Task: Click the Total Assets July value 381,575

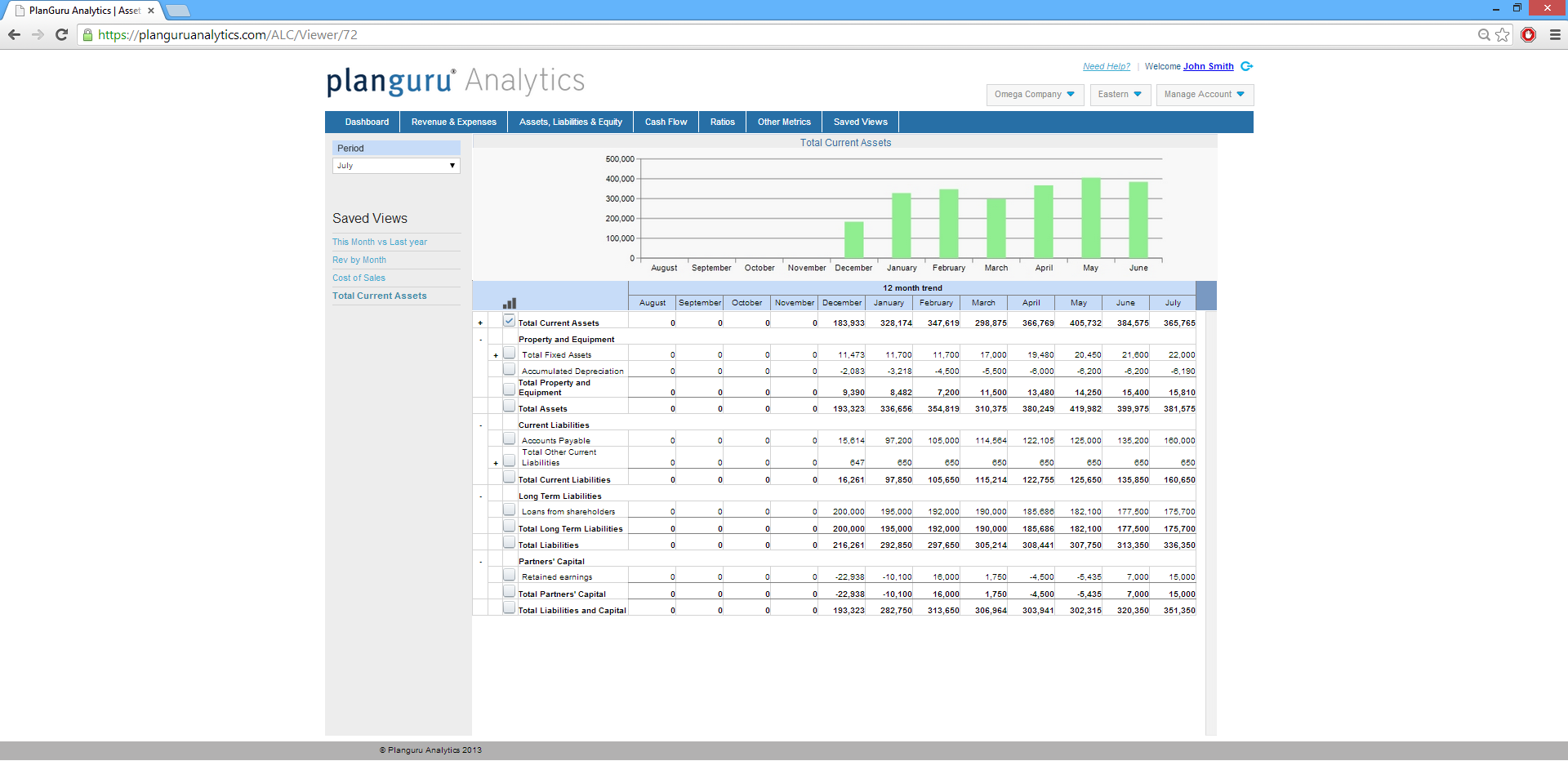Action: pos(1179,409)
